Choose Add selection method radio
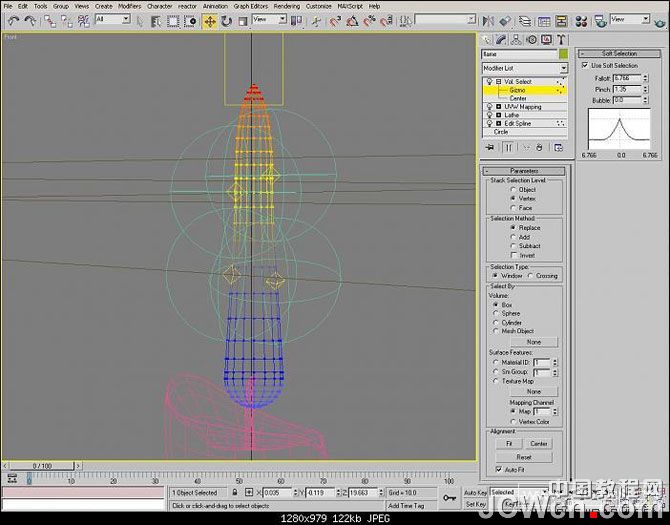The image size is (670, 525). point(513,237)
